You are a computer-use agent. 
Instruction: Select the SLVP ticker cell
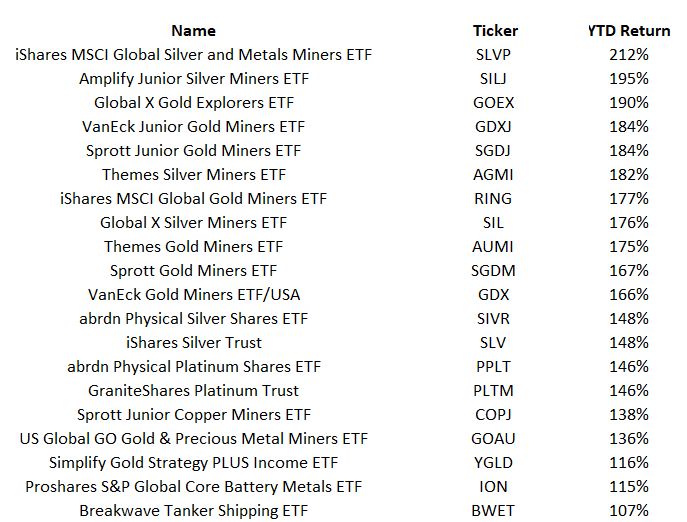[494, 54]
